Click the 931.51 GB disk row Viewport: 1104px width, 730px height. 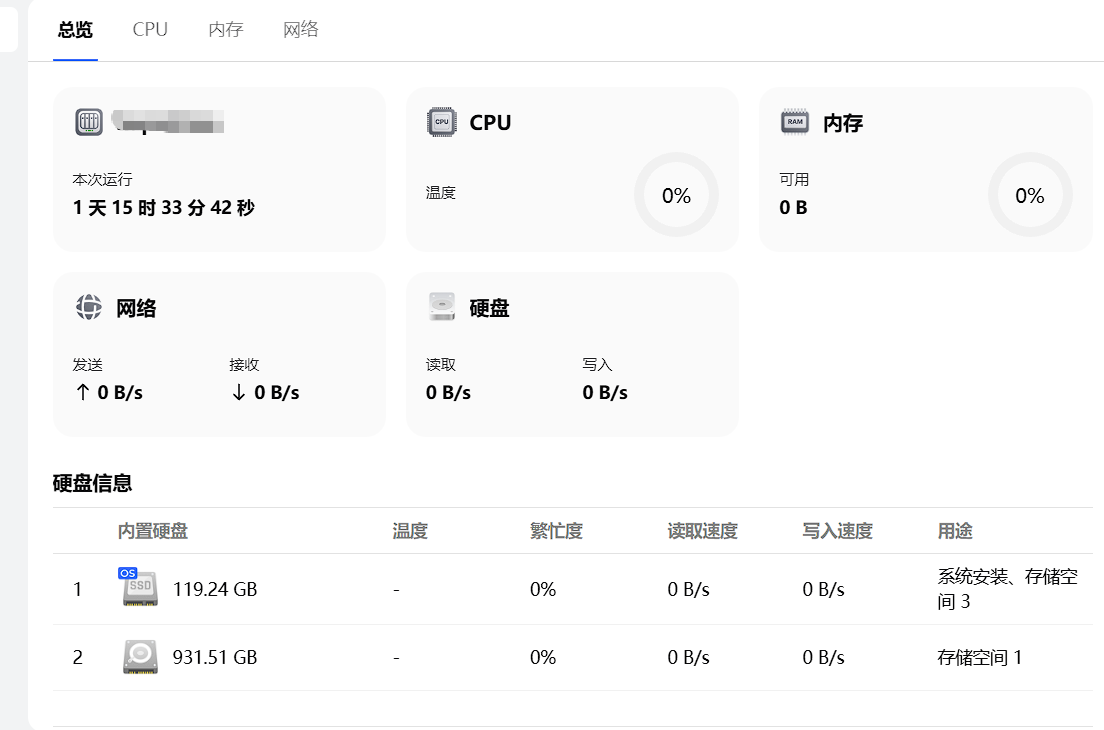click(215, 658)
